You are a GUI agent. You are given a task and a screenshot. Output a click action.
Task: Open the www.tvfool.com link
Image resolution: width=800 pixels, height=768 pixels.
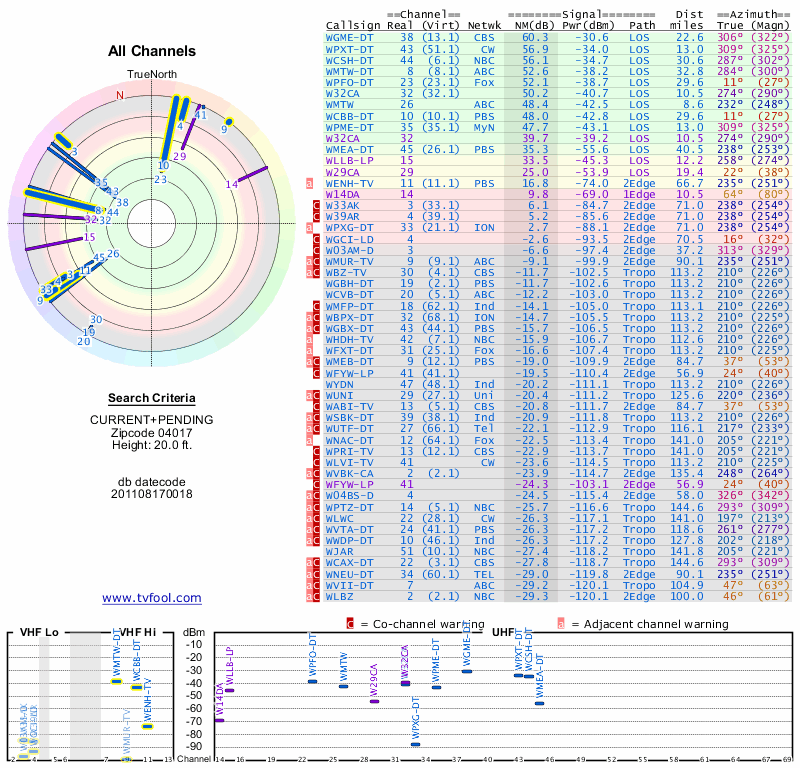pyautogui.click(x=152, y=598)
